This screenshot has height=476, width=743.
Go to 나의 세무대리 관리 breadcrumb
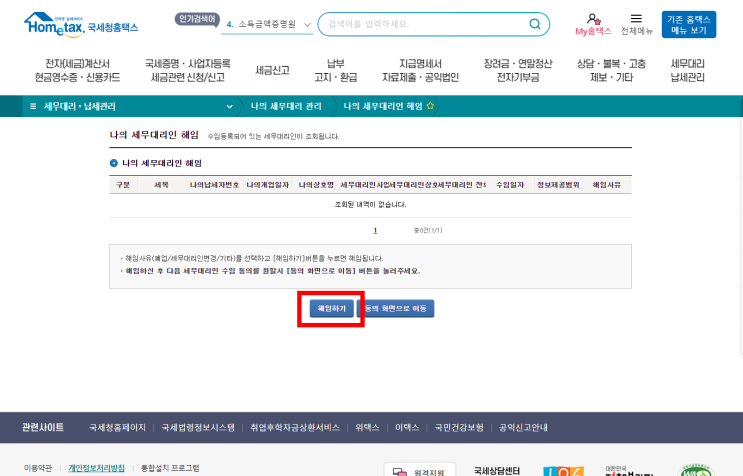(286, 107)
